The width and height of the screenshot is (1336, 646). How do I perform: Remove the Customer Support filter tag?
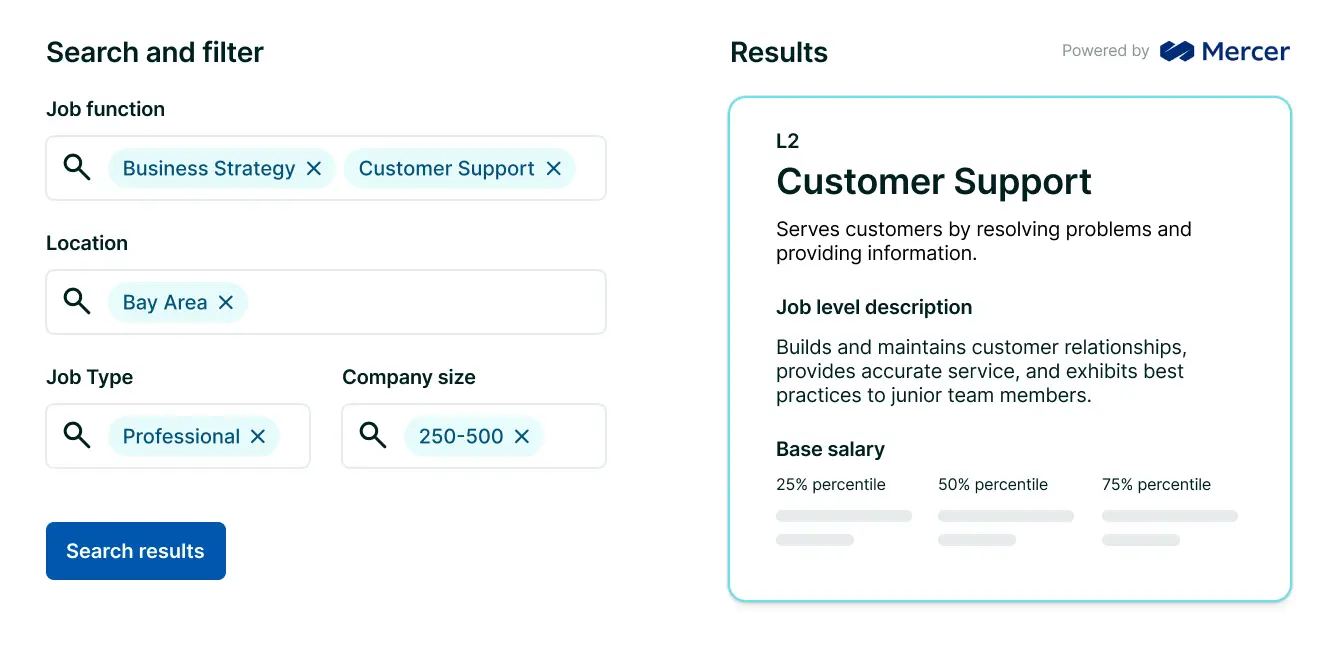click(x=553, y=169)
